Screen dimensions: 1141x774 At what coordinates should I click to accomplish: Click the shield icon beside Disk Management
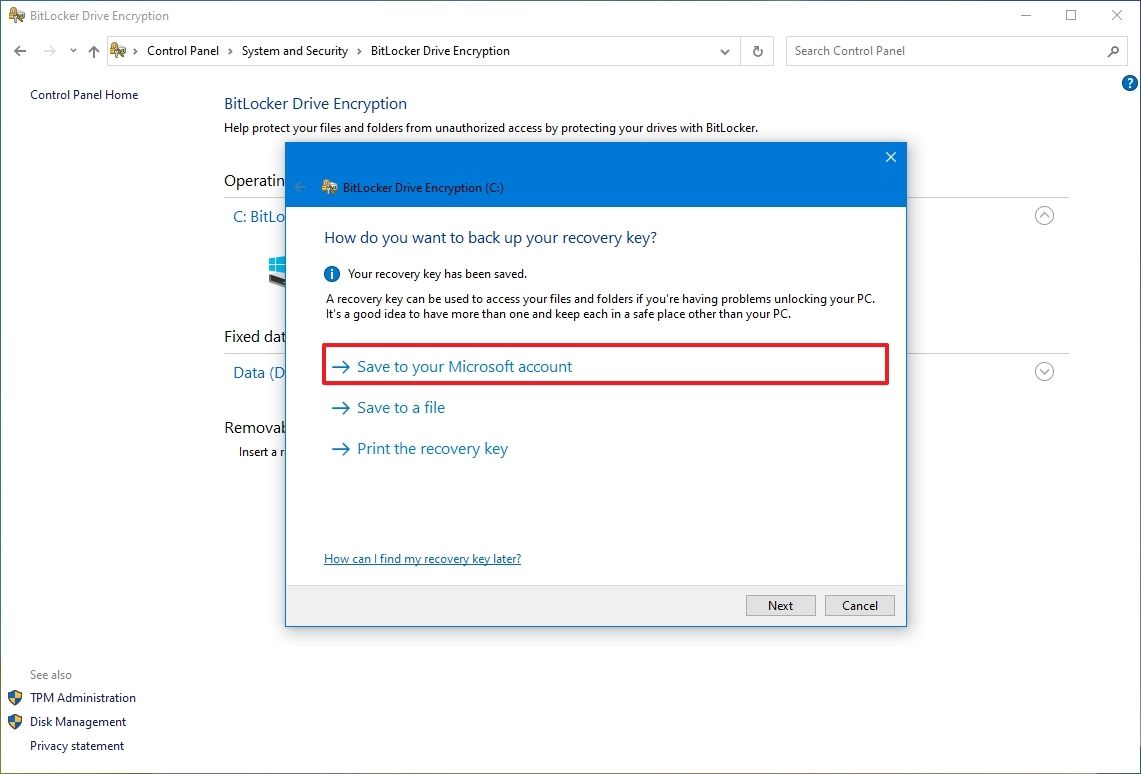pyautogui.click(x=13, y=721)
